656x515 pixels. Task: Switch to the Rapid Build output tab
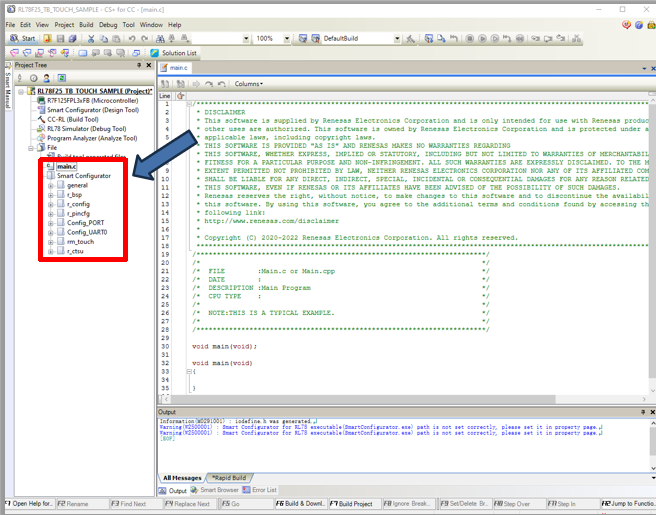coord(229,478)
